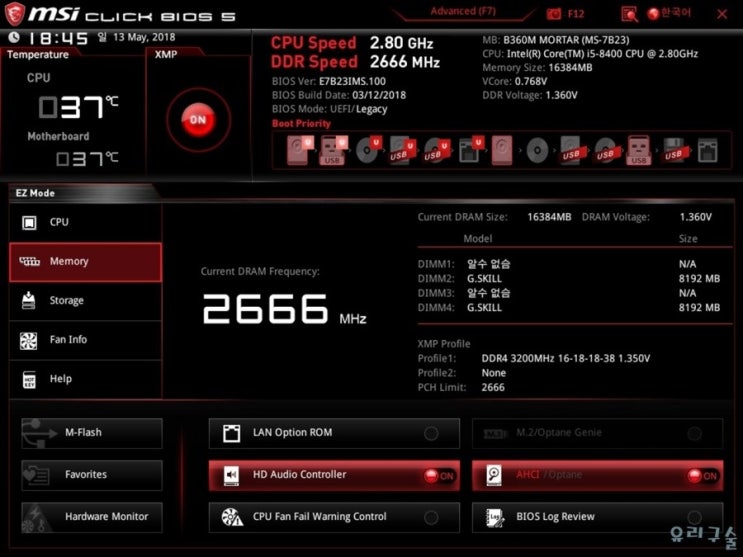
Task: Select the UEFI hard disk boot device icon
Action: tap(300, 150)
